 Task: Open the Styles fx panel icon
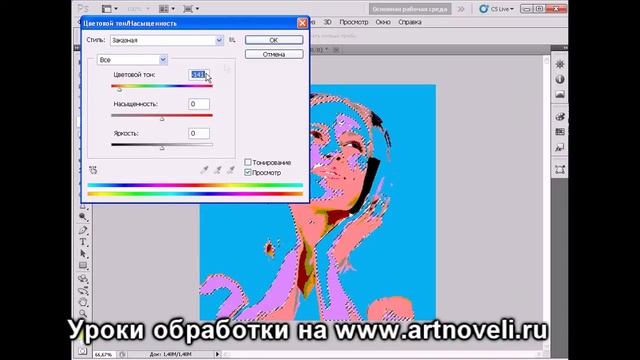pos(560,147)
